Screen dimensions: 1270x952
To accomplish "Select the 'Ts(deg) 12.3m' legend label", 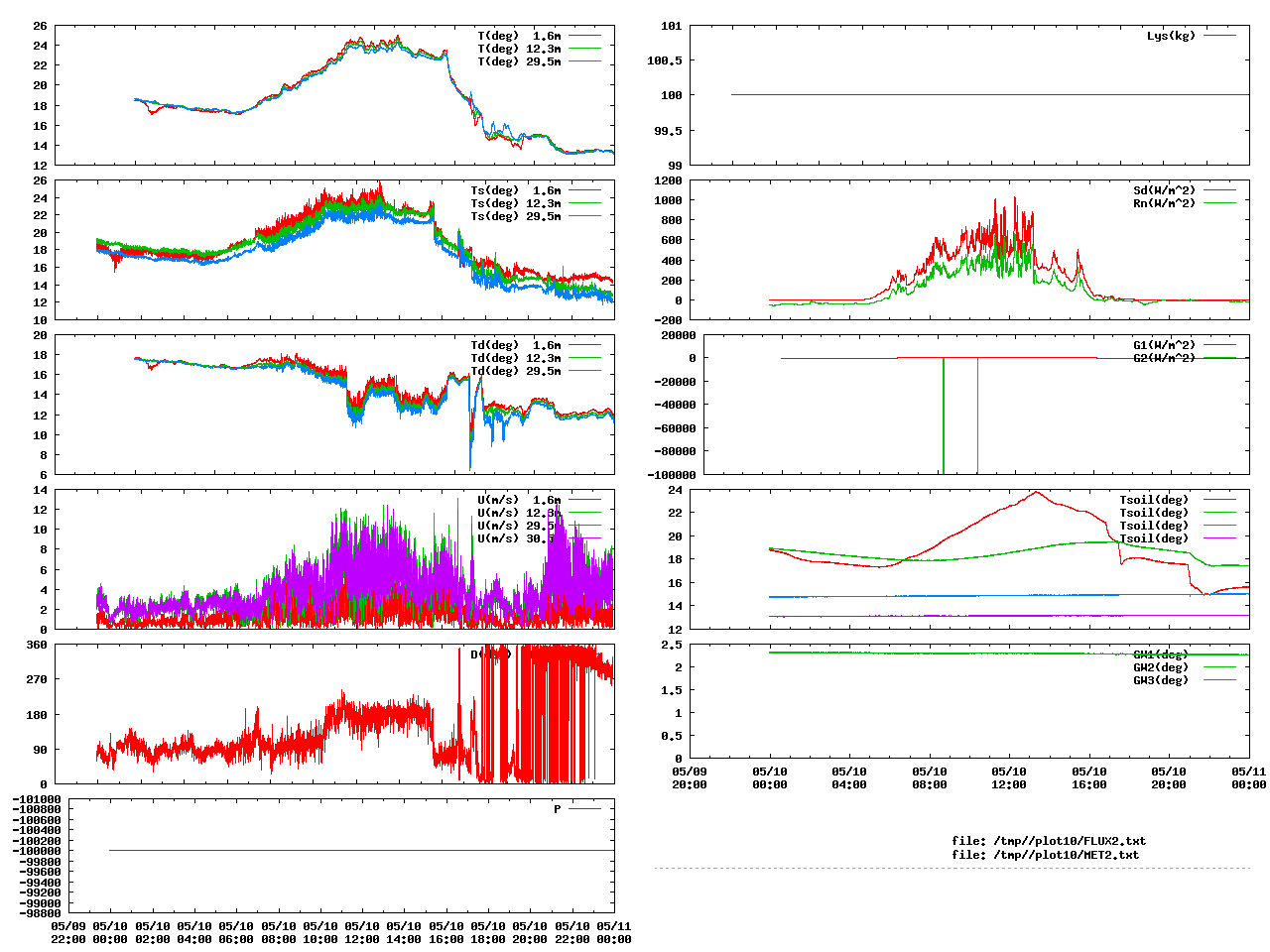I will [x=515, y=203].
